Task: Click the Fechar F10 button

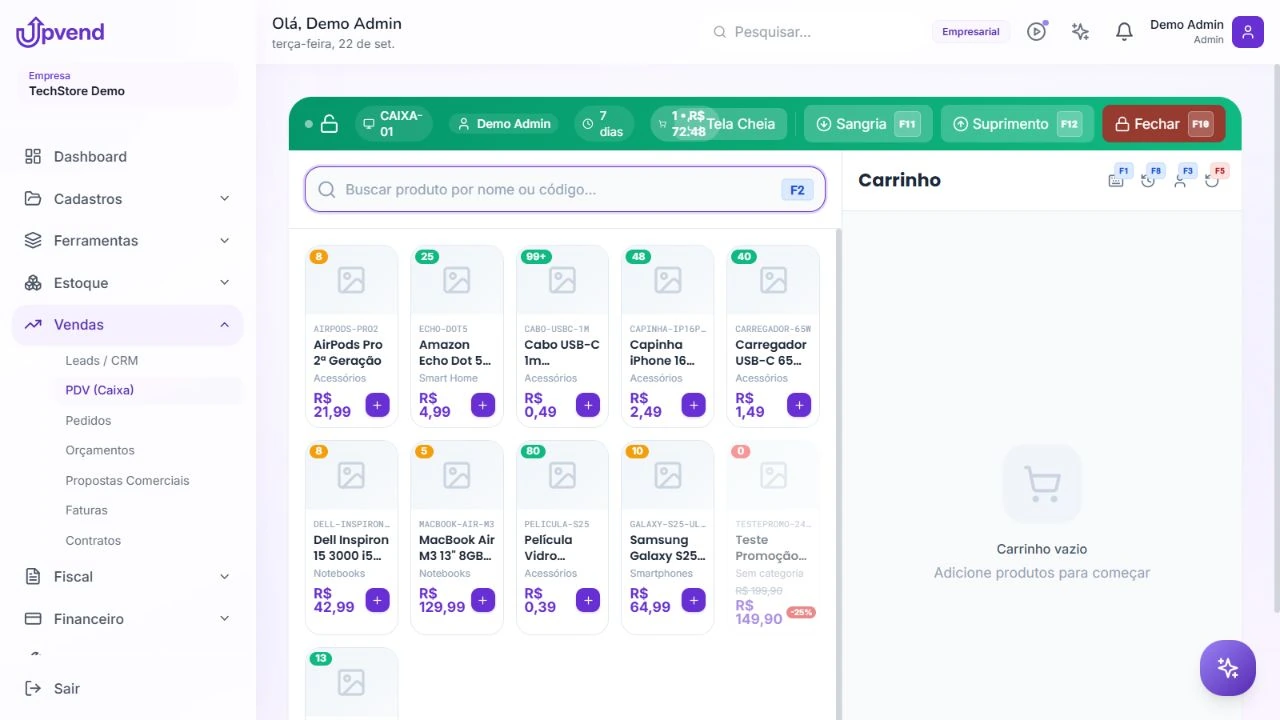Action: [x=1164, y=124]
